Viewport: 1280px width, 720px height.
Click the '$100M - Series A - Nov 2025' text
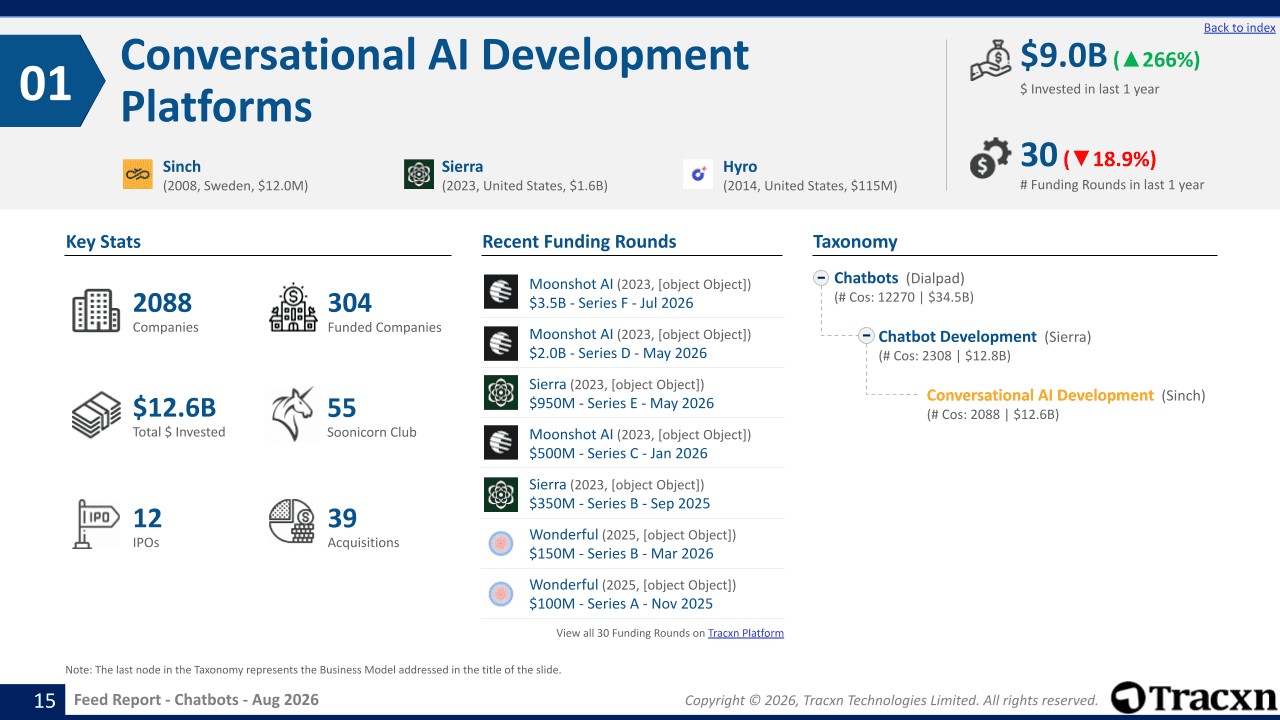coord(621,603)
